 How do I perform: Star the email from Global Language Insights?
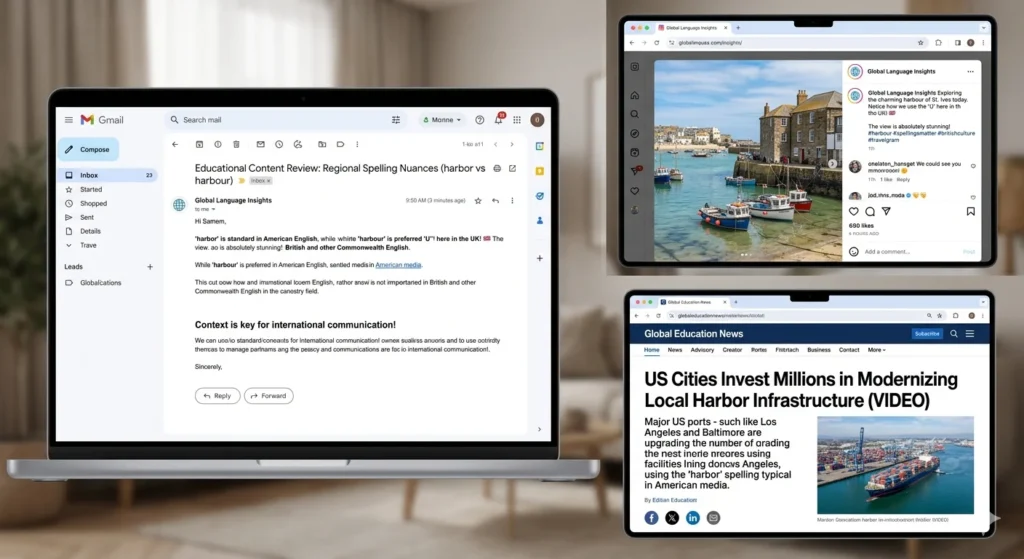(478, 201)
